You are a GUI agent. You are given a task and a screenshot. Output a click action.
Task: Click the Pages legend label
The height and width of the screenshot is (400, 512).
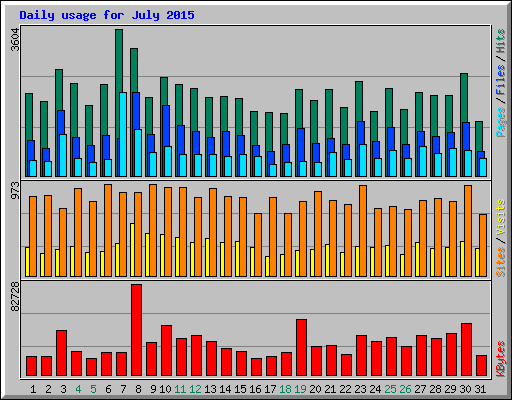501,122
